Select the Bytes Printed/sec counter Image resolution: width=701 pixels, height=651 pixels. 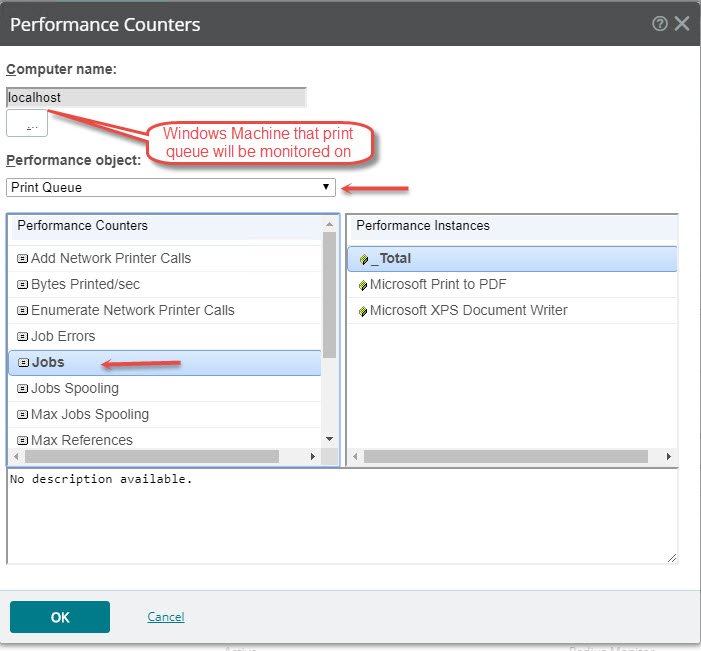click(85, 284)
